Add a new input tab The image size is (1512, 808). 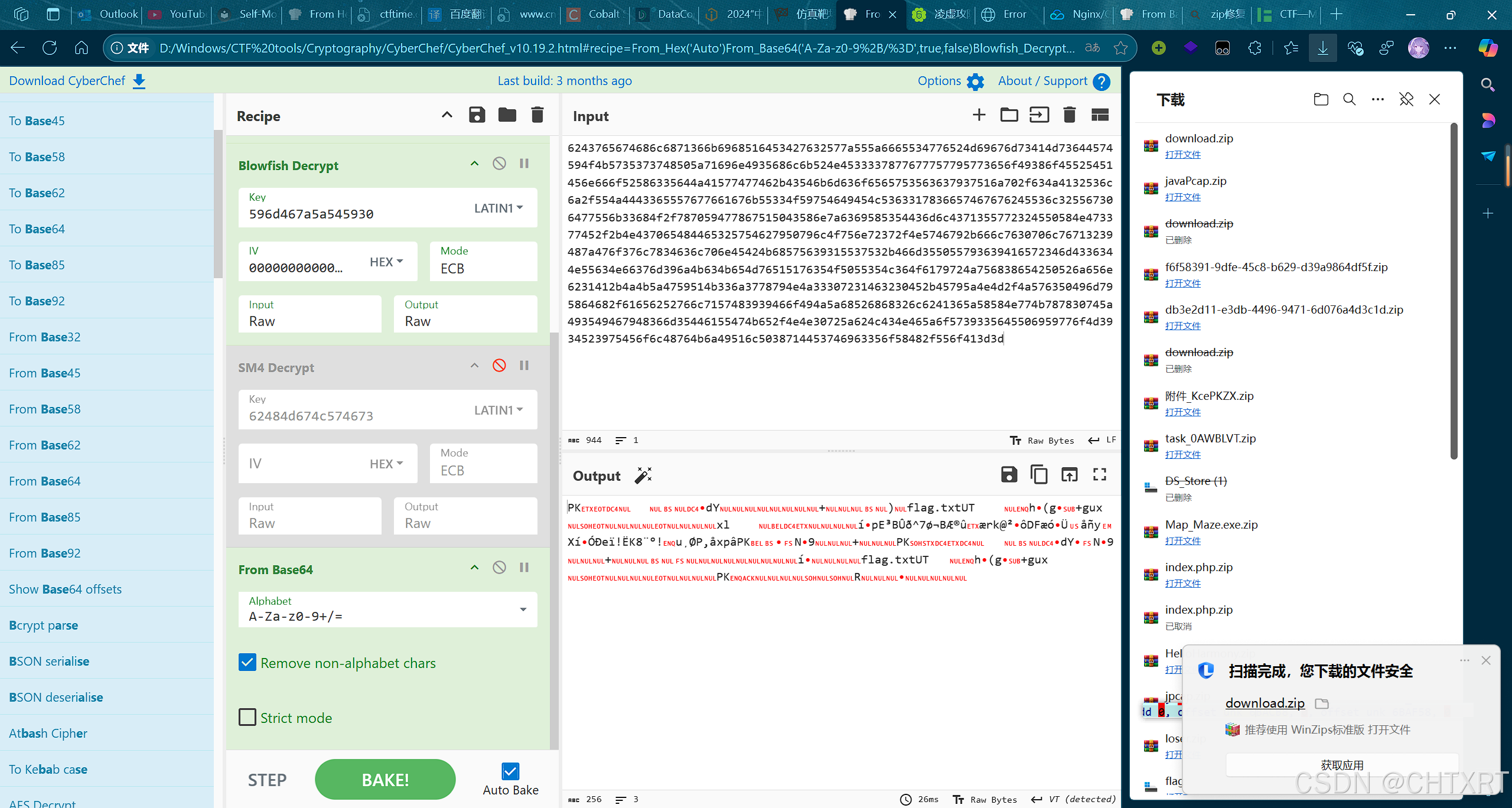(979, 115)
